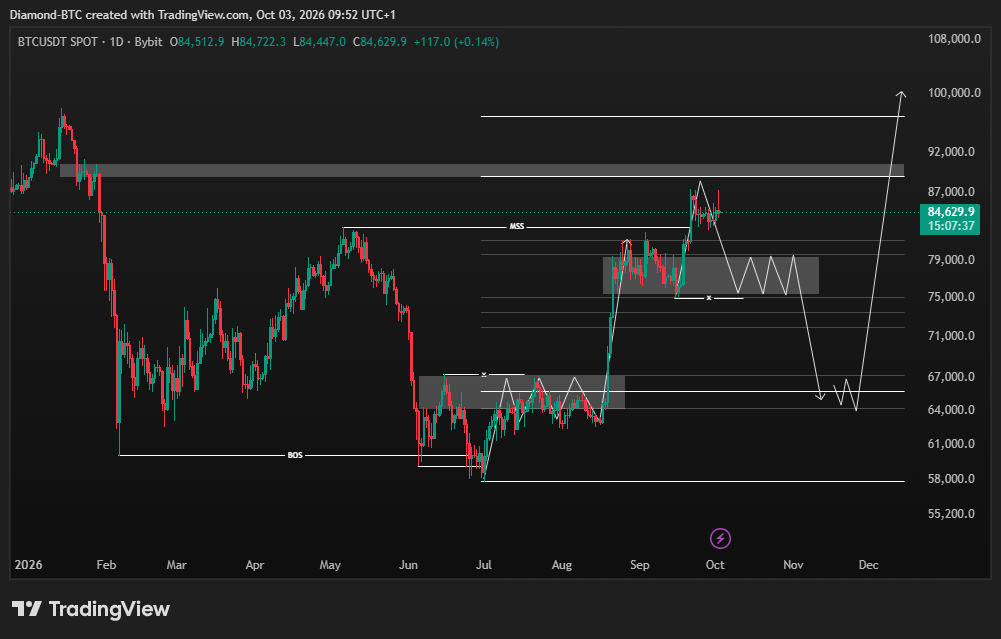Click the high value H84,722.3
Image resolution: width=1001 pixels, height=639 pixels.
259,42
